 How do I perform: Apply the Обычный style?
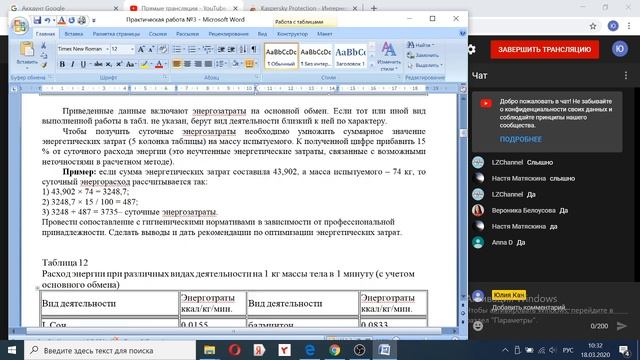pyautogui.click(x=281, y=56)
